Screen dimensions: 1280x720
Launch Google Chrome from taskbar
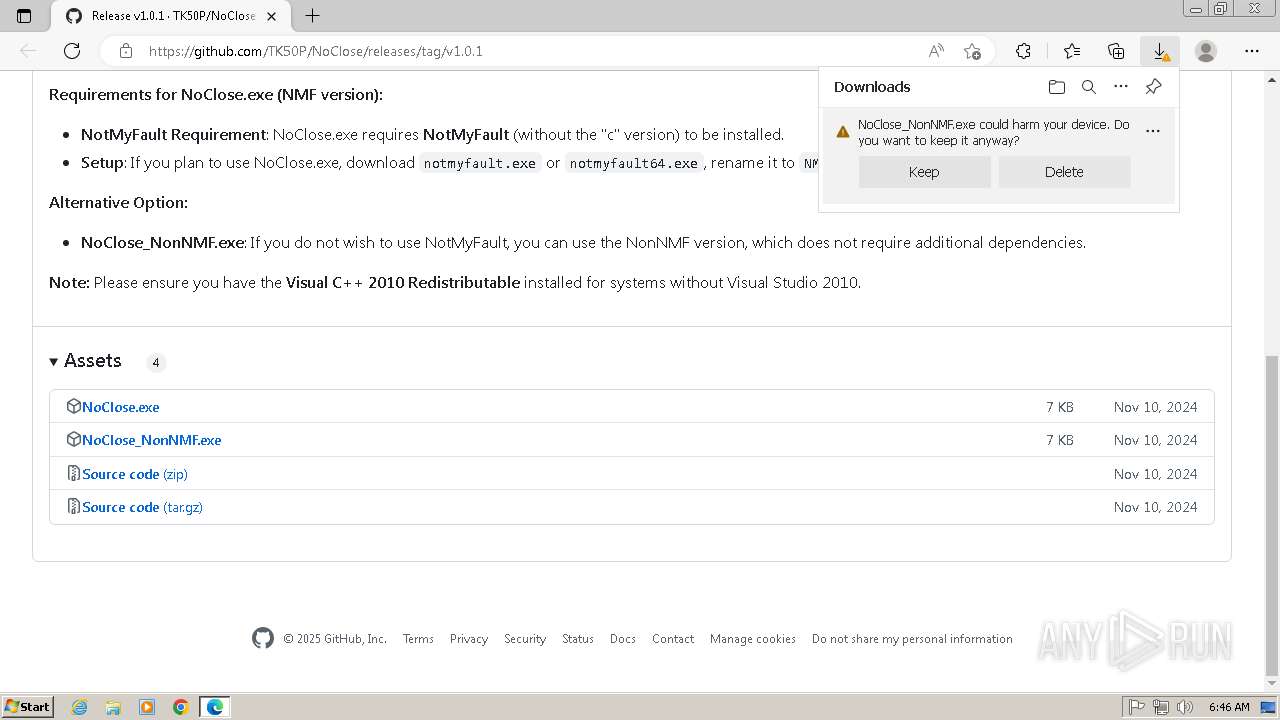[x=181, y=707]
